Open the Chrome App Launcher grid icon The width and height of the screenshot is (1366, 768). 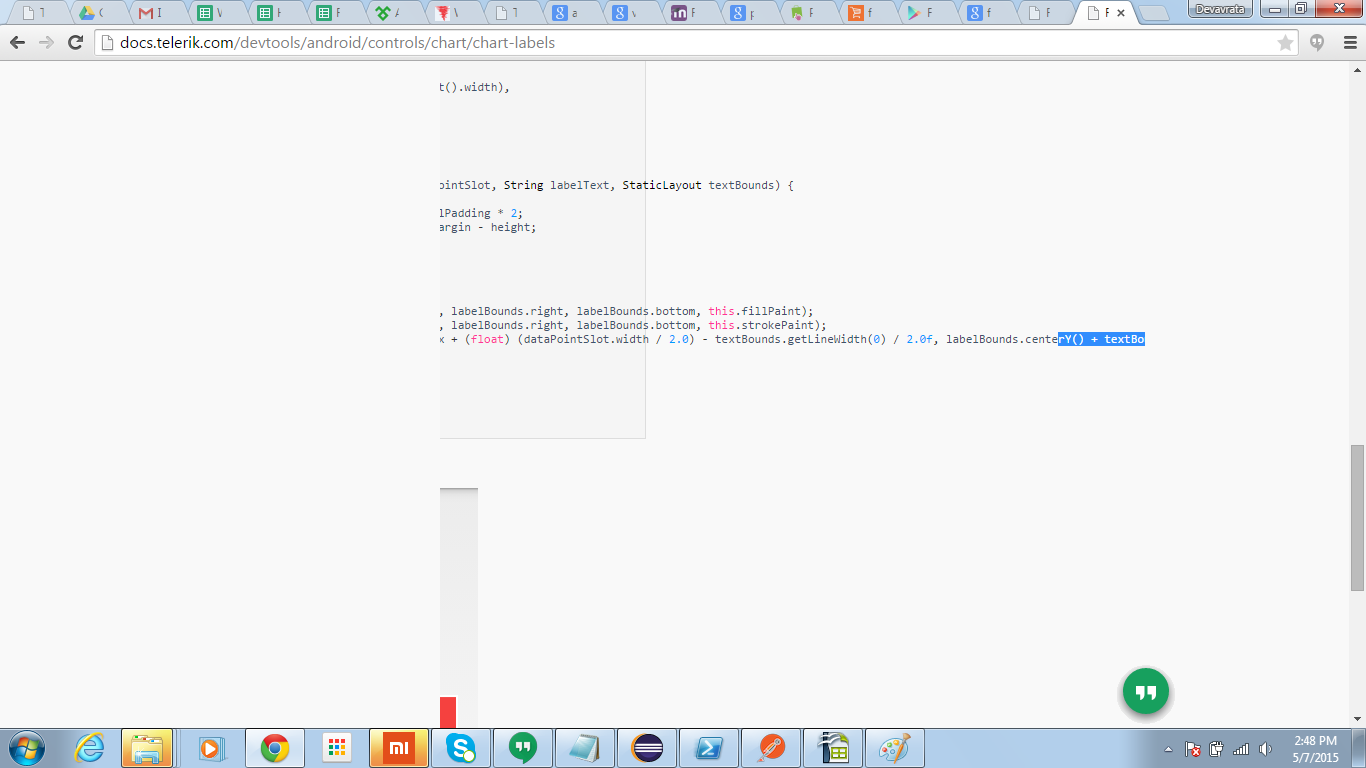pos(336,748)
